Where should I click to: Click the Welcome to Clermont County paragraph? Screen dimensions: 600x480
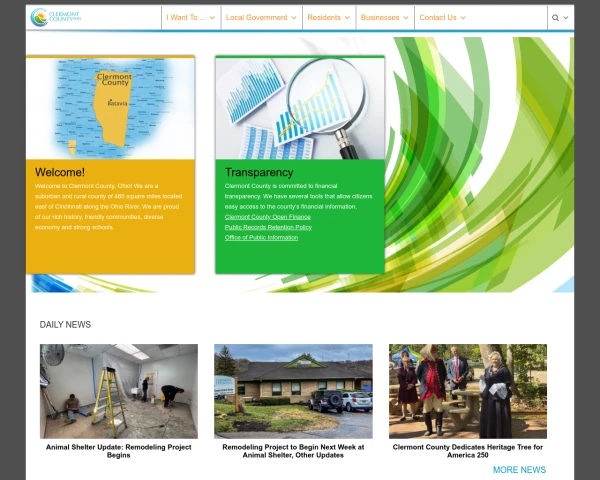click(109, 207)
